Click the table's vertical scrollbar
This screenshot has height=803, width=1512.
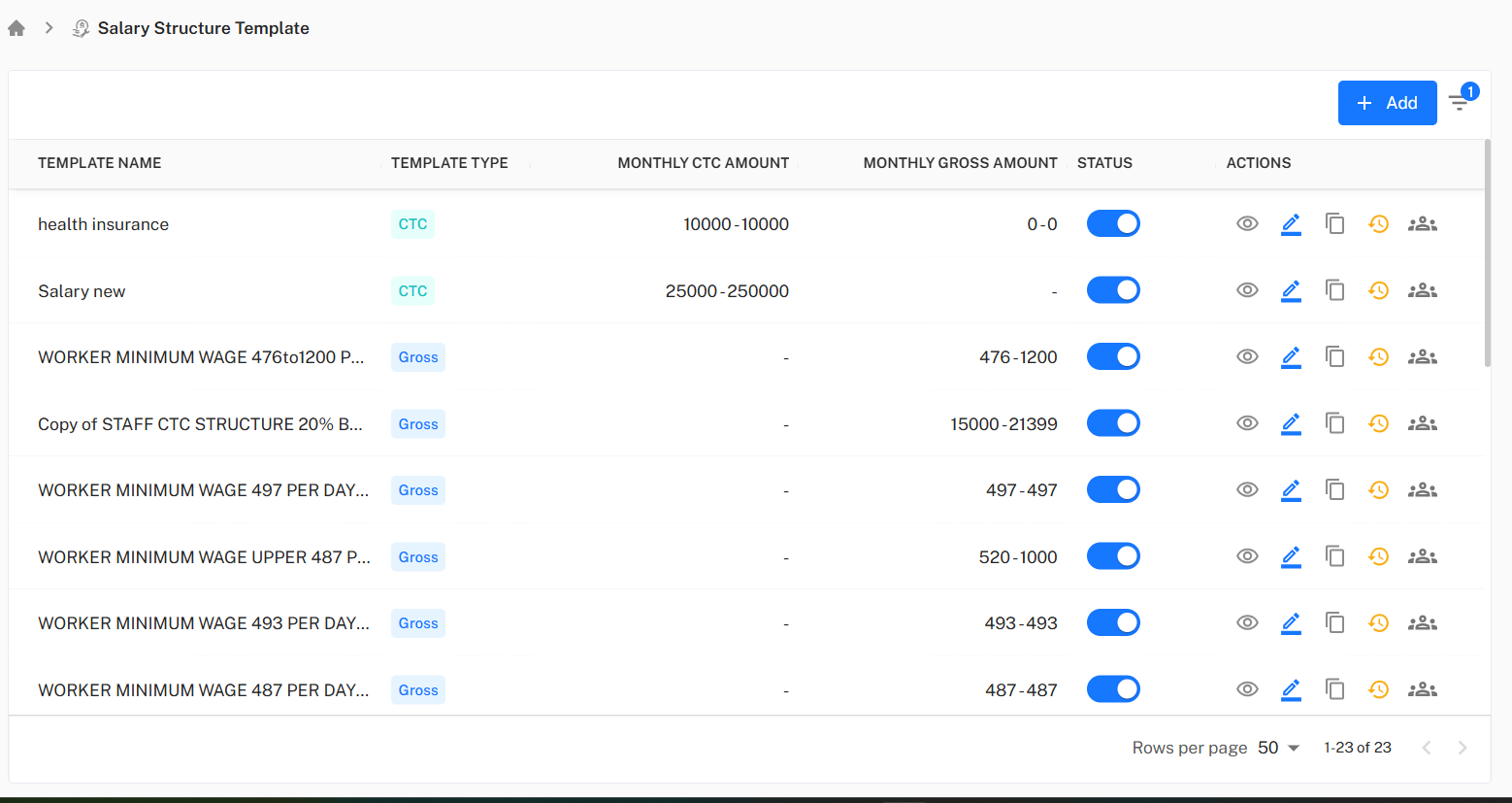tap(1487, 254)
